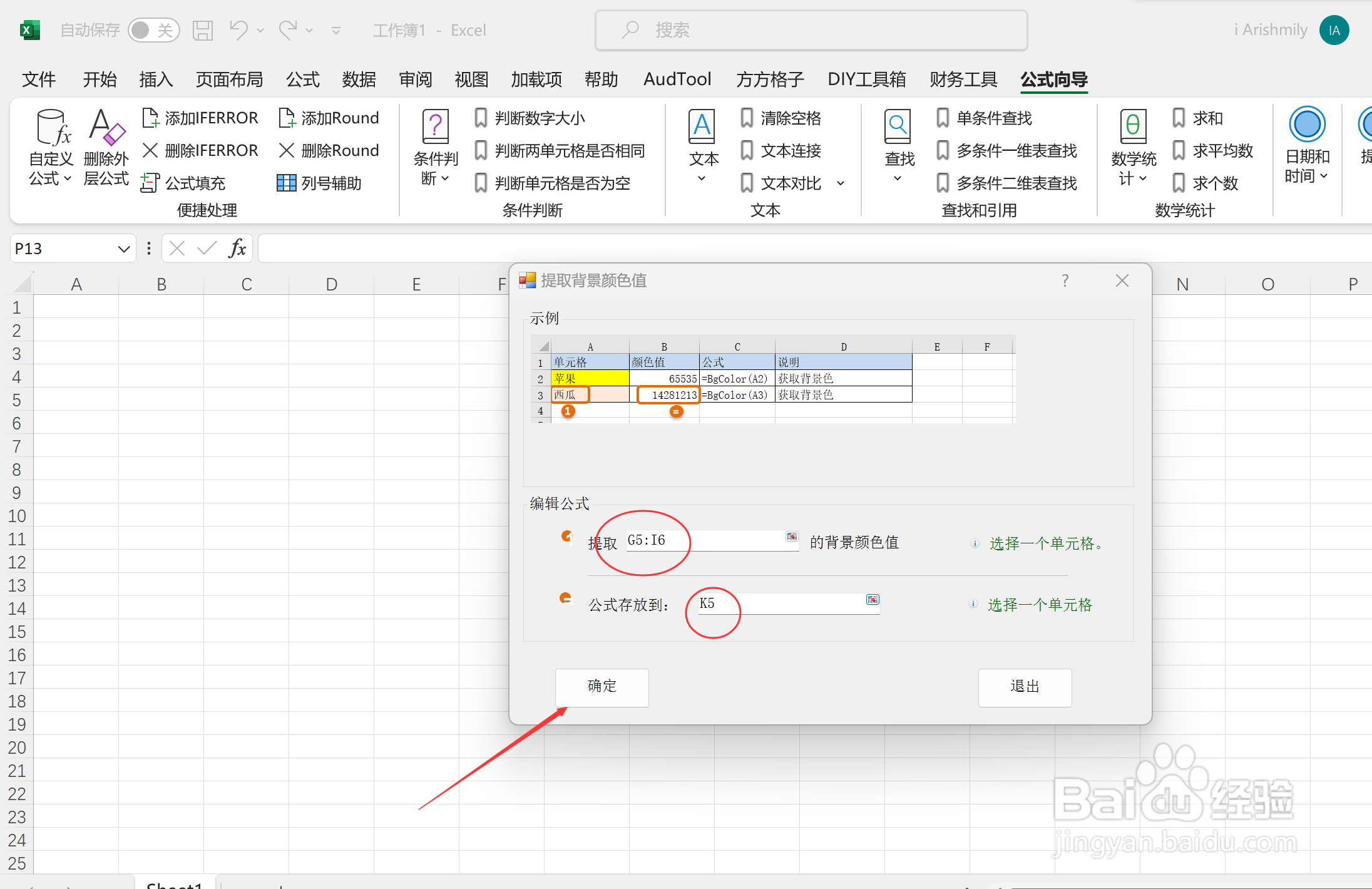The width and height of the screenshot is (1372, 889).
Task: Click 删除Round in ribbon
Action: [x=329, y=150]
